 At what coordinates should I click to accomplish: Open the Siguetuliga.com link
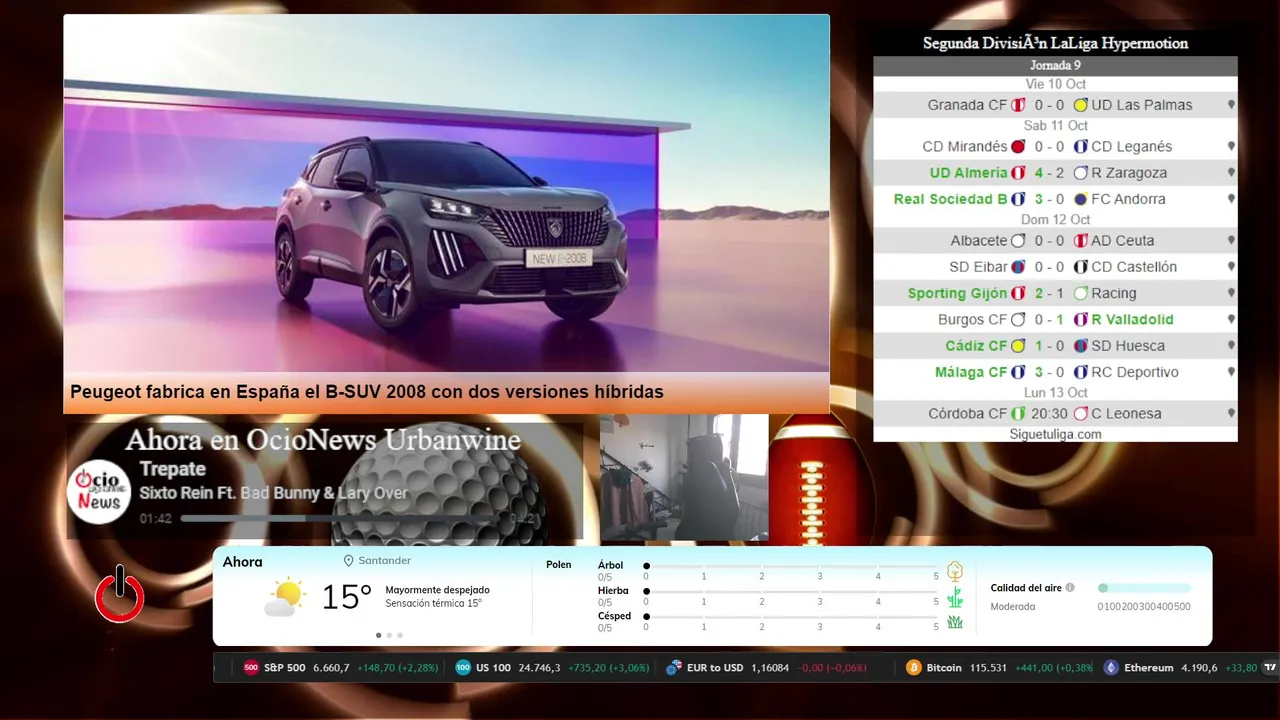pos(1055,434)
